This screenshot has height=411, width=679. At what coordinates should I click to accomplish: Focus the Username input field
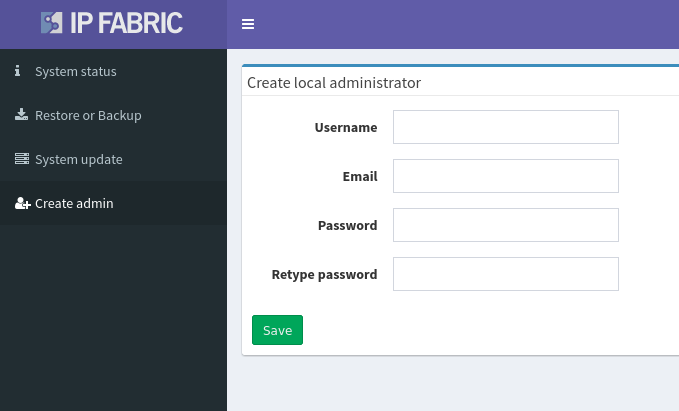[x=506, y=127]
